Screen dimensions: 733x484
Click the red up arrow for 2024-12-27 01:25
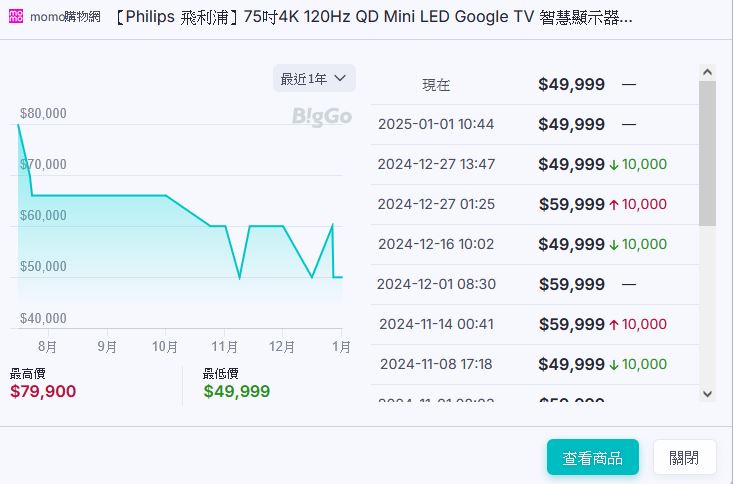point(614,205)
